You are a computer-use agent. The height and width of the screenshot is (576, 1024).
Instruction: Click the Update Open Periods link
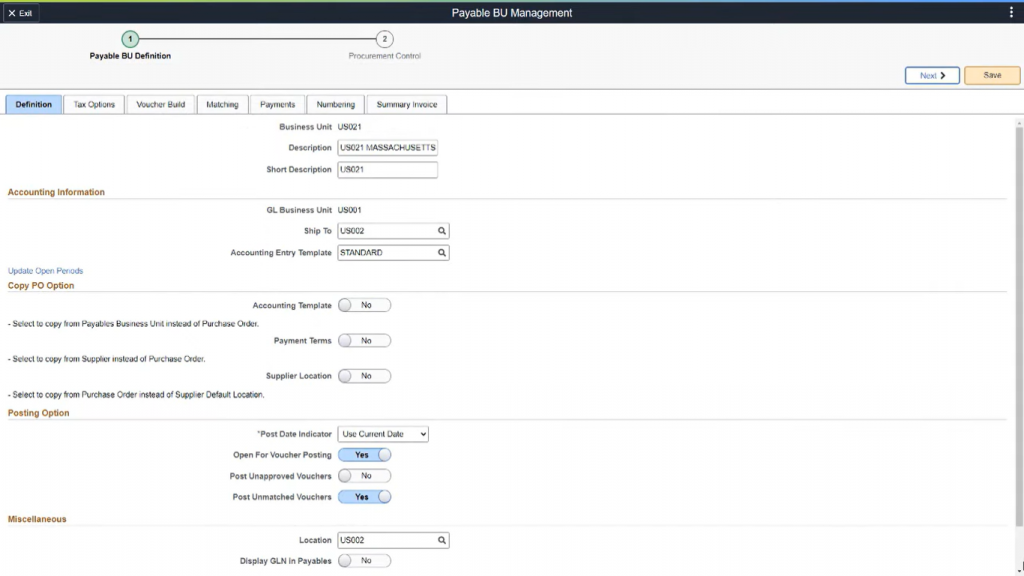44,270
